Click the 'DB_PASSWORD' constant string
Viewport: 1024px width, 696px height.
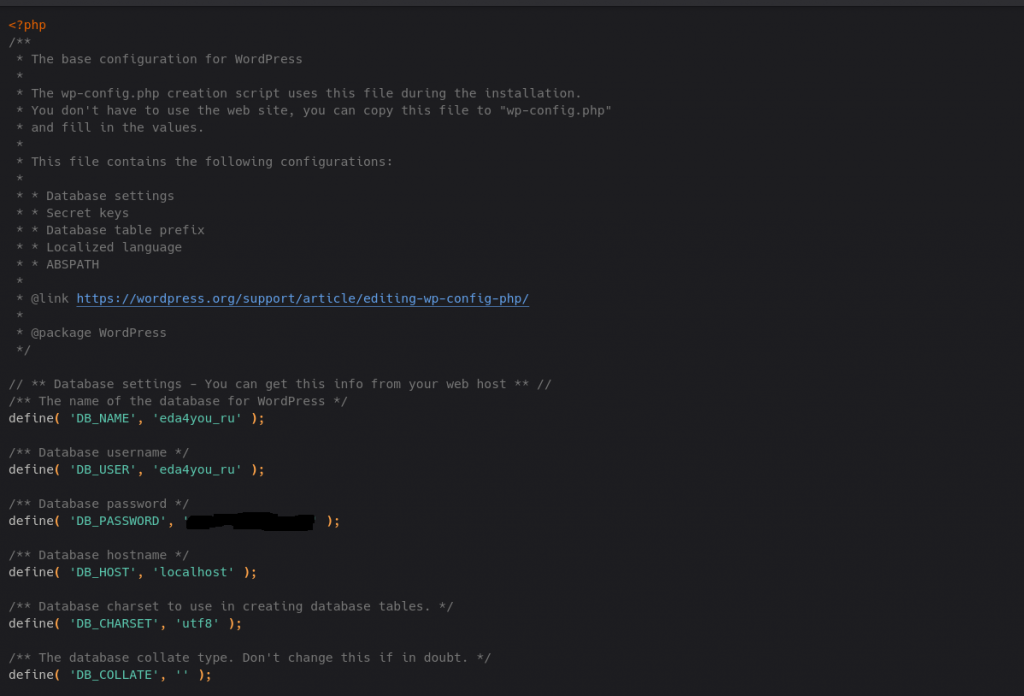click(118, 521)
